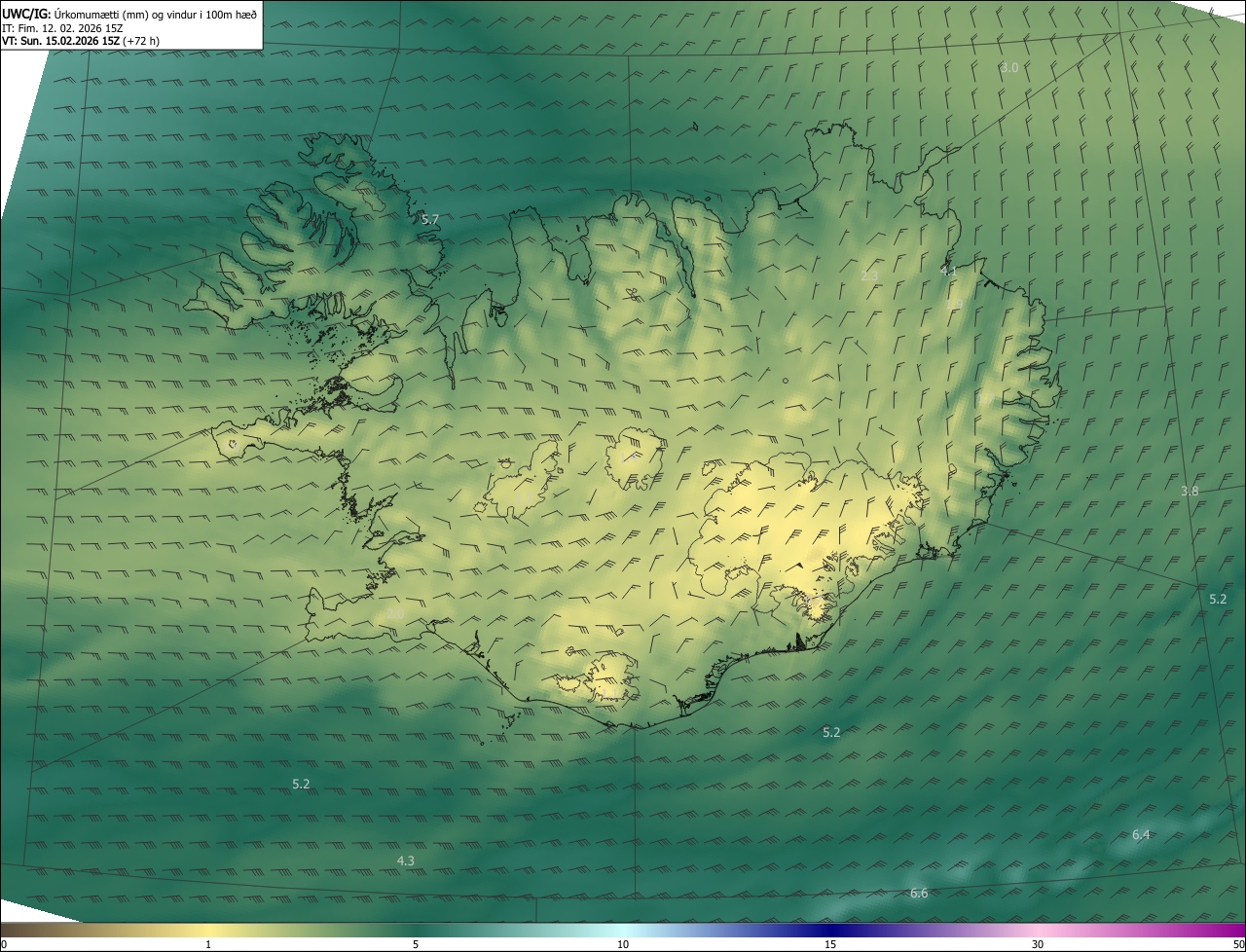Image resolution: width=1246 pixels, height=952 pixels.
Task: Select the 'VT: Sun. 15.02.2026 15Z (+72 h)' line
Action: click(x=81, y=41)
